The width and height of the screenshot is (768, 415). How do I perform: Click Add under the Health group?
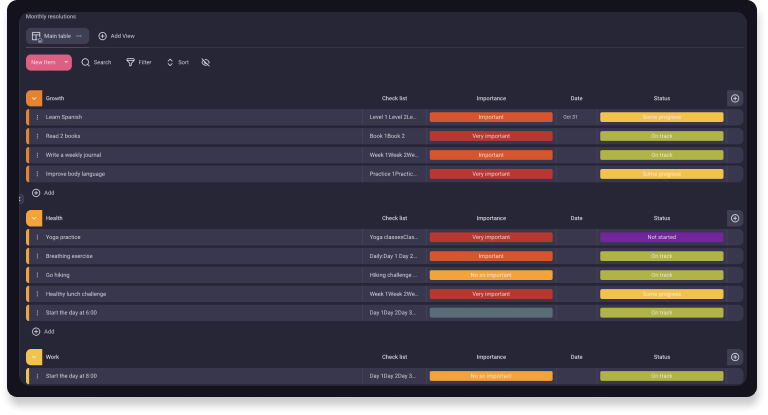(43, 331)
